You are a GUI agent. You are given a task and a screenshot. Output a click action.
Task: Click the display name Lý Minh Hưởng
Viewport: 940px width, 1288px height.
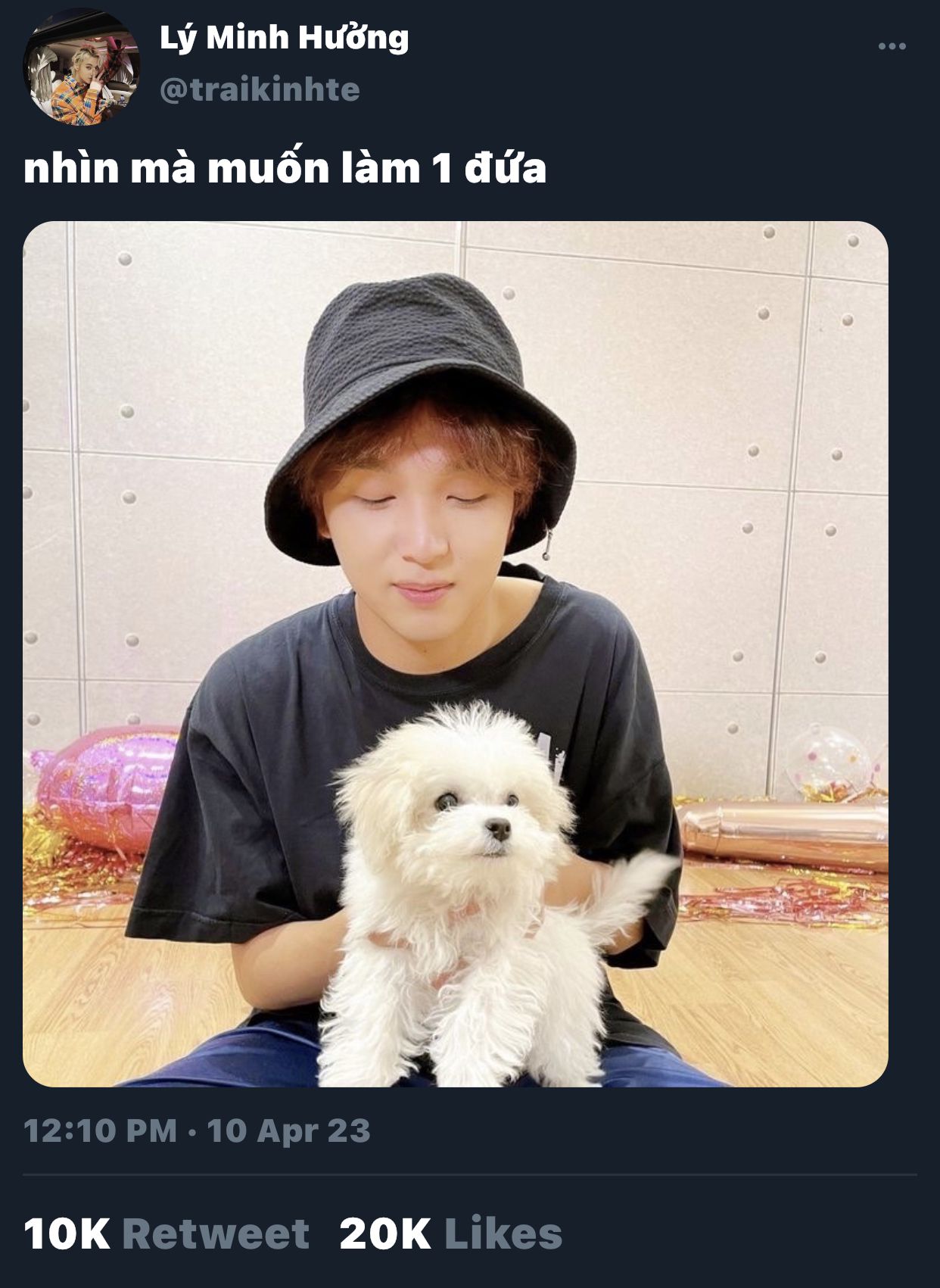(x=284, y=39)
